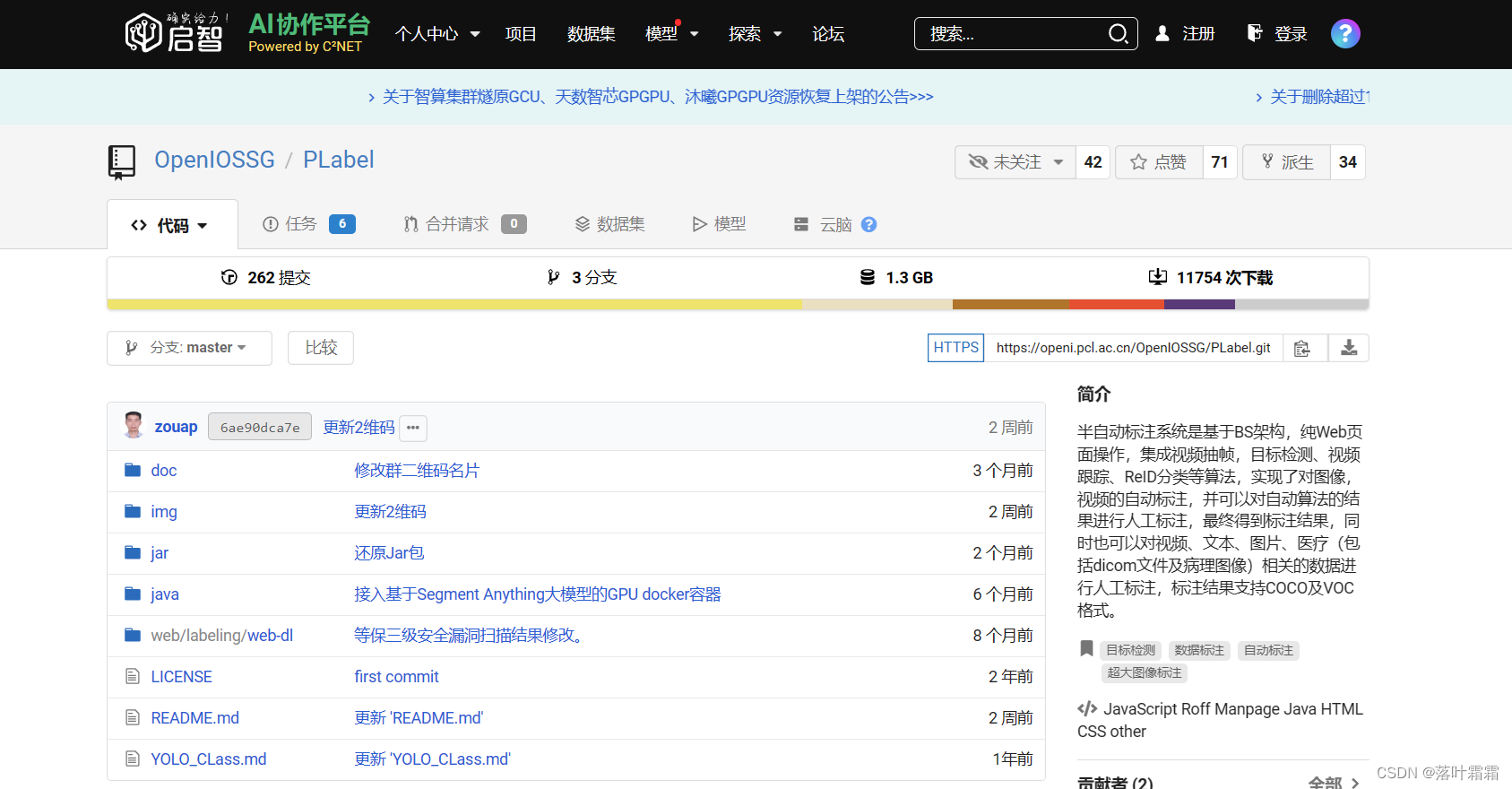The width and height of the screenshot is (1512, 789).
Task: Click the star icon for 点赞
Action: pos(1138,162)
